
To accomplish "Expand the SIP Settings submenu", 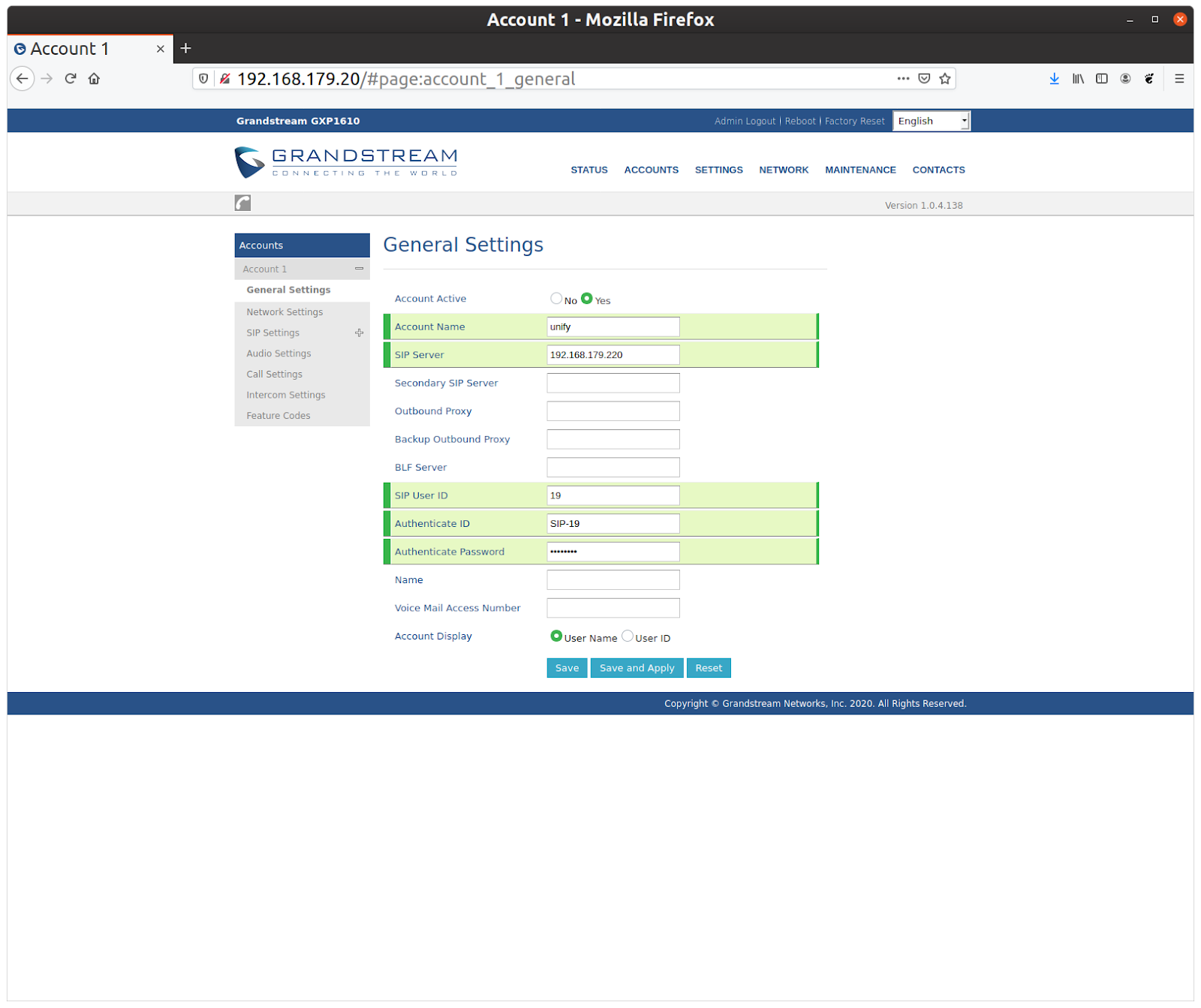I will (360, 332).
